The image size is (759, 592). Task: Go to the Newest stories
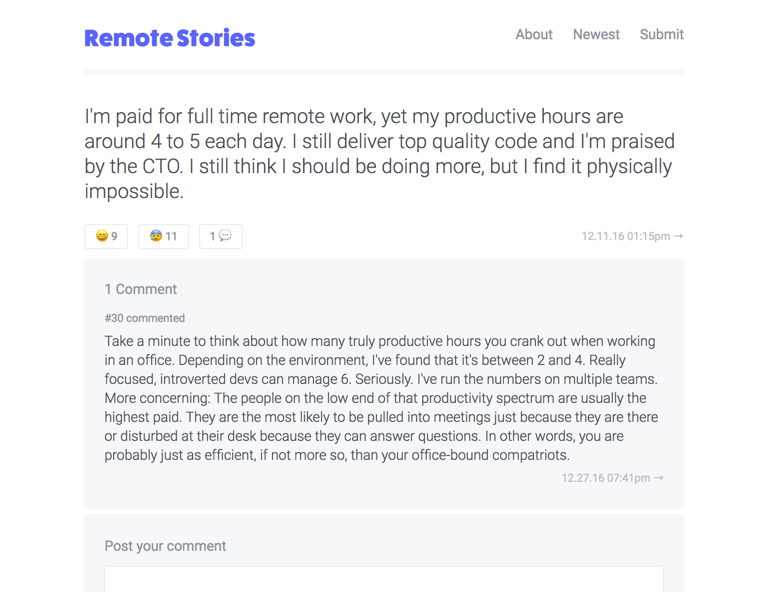click(x=596, y=34)
